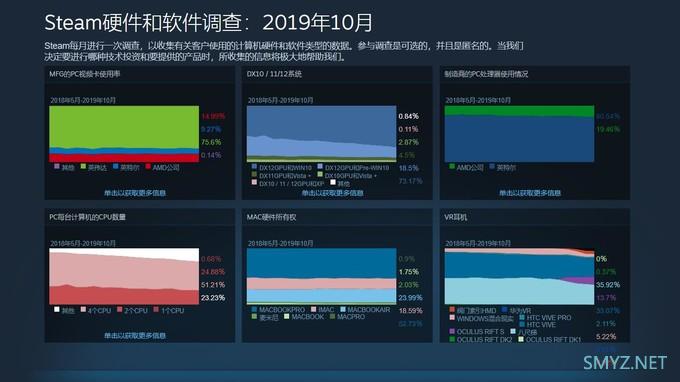This screenshot has width=680, height=382.
Task: Click the 23.23% value in CPU panel
Action: tap(213, 298)
